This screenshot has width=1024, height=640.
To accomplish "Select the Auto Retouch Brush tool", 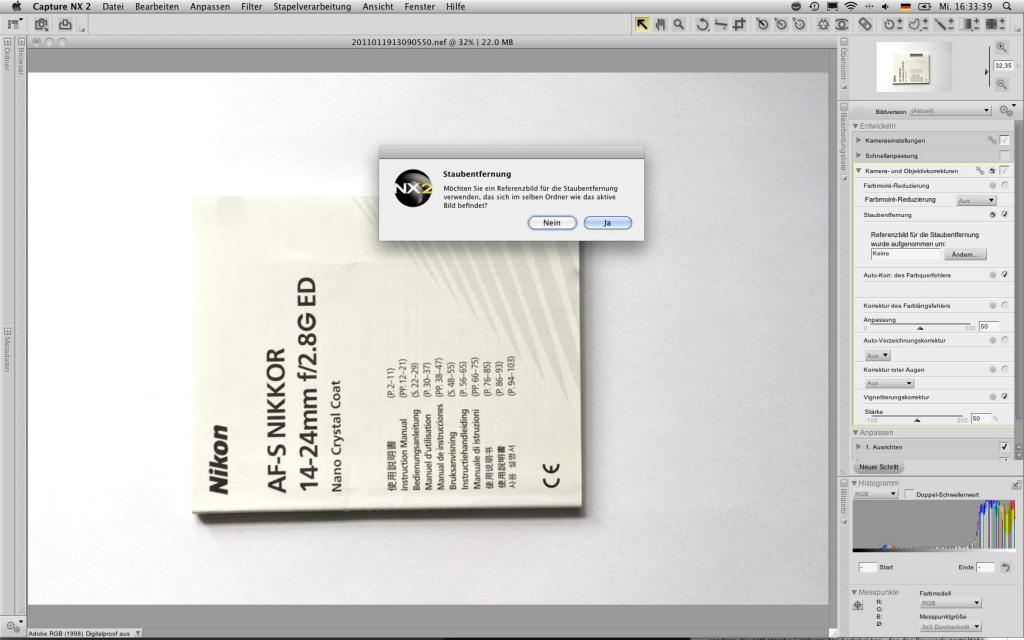I will pos(865,24).
